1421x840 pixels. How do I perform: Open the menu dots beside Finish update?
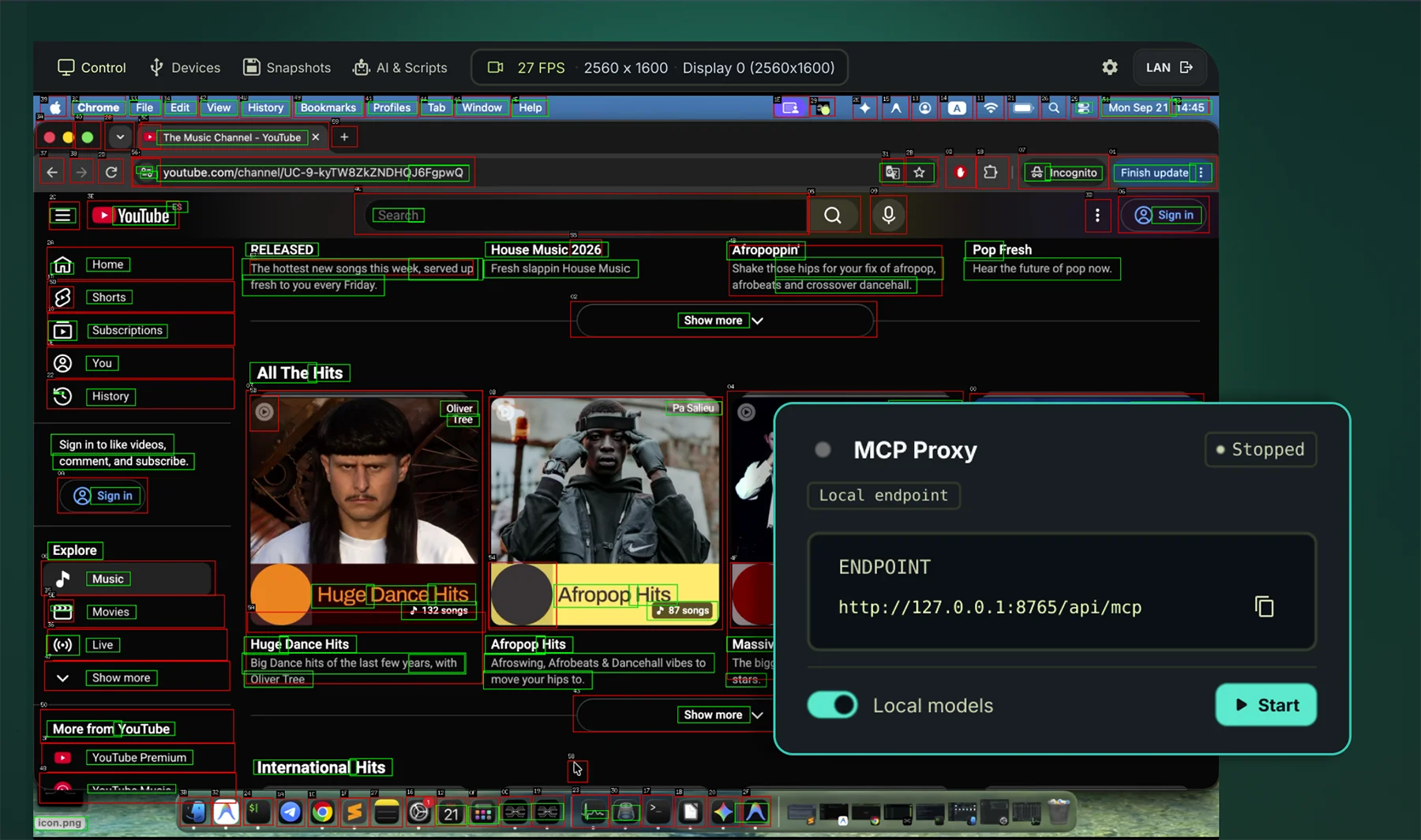point(1201,173)
